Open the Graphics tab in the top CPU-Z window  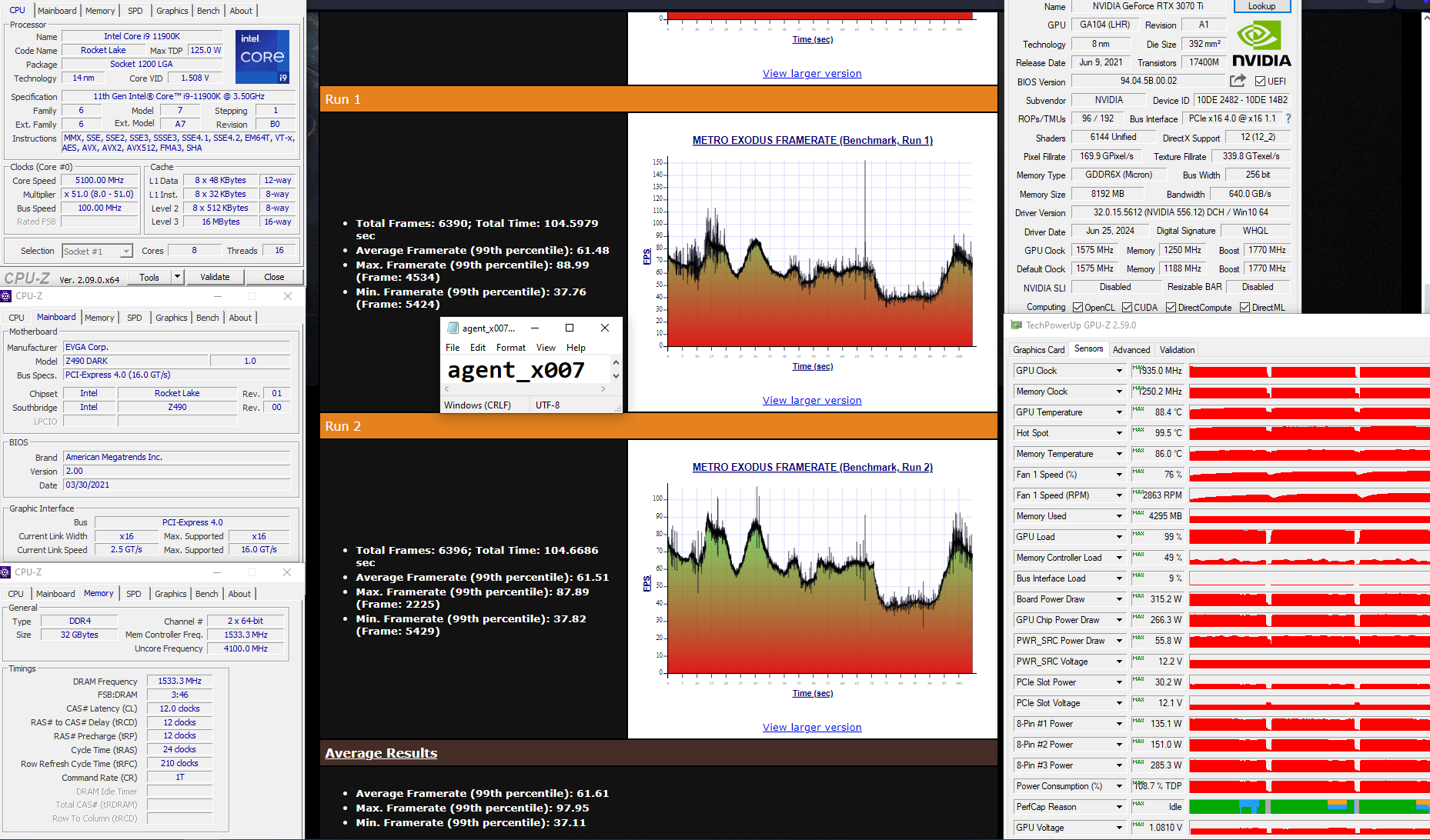point(172,11)
